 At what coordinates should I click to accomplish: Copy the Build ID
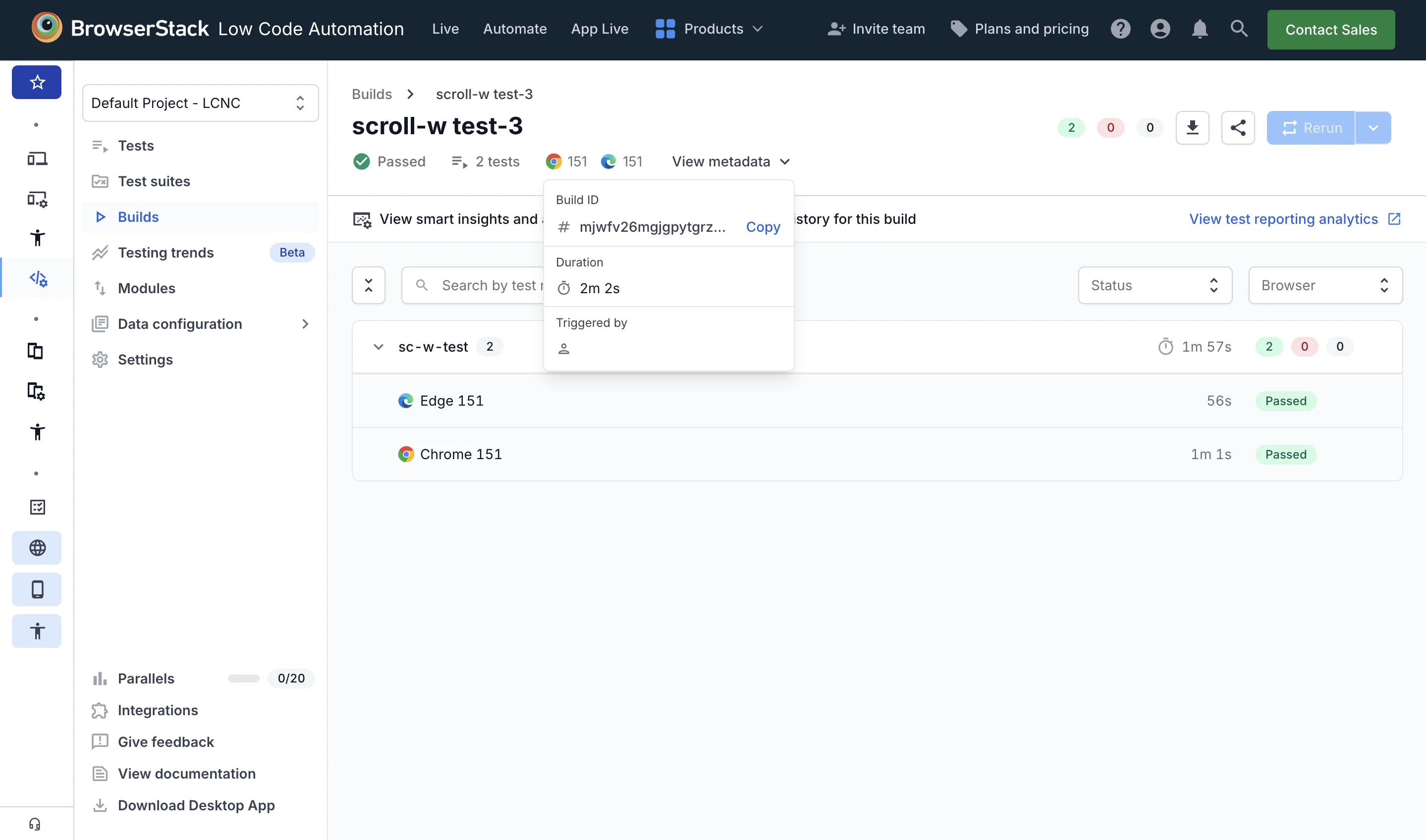click(x=763, y=227)
